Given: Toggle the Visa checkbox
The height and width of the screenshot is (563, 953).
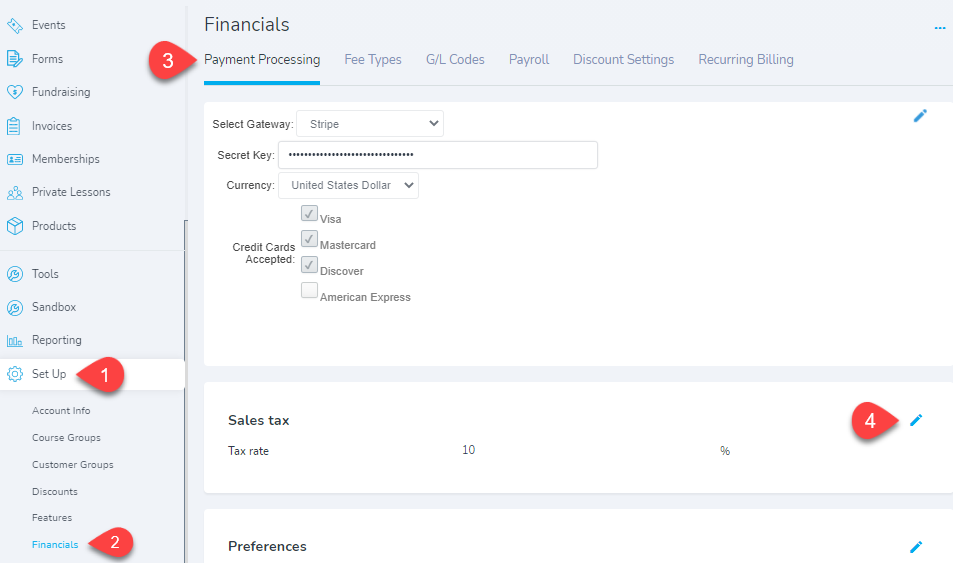Looking at the screenshot, I should point(309,213).
